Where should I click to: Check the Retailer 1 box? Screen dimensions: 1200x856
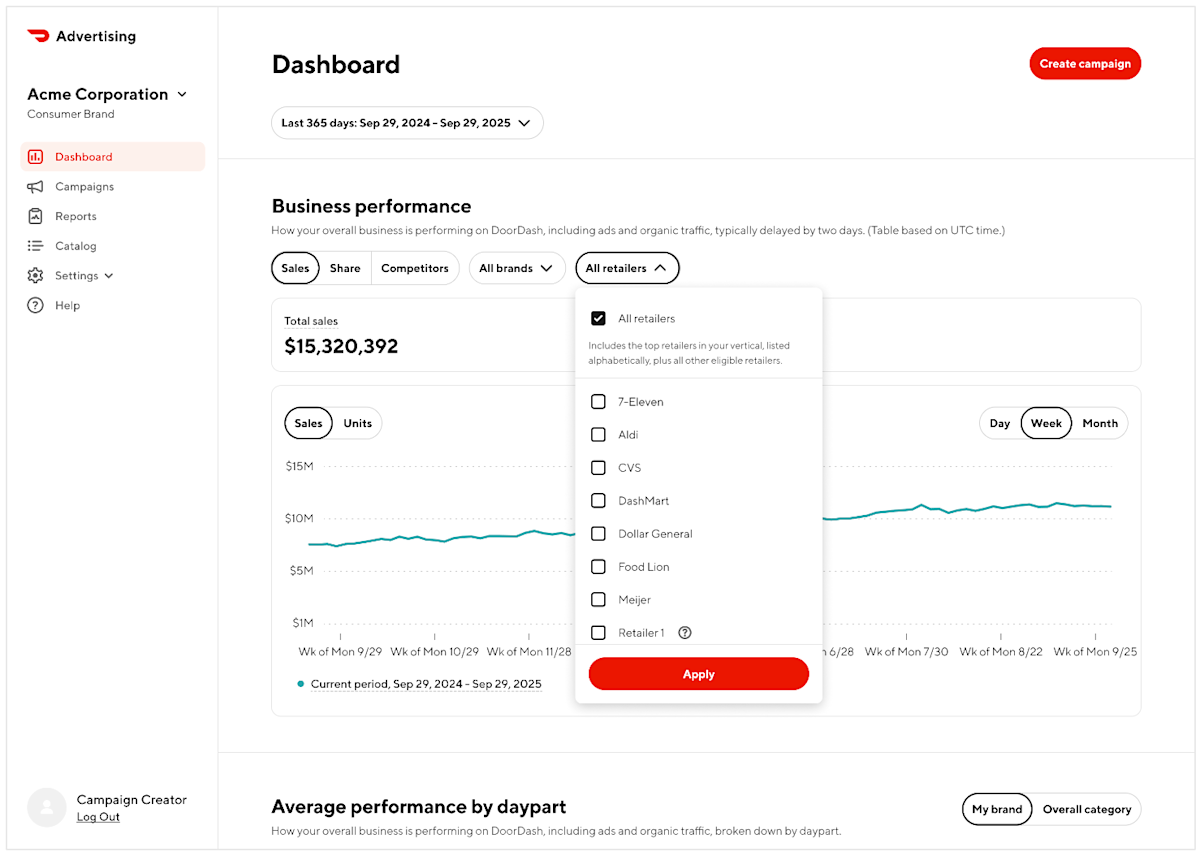click(x=598, y=633)
